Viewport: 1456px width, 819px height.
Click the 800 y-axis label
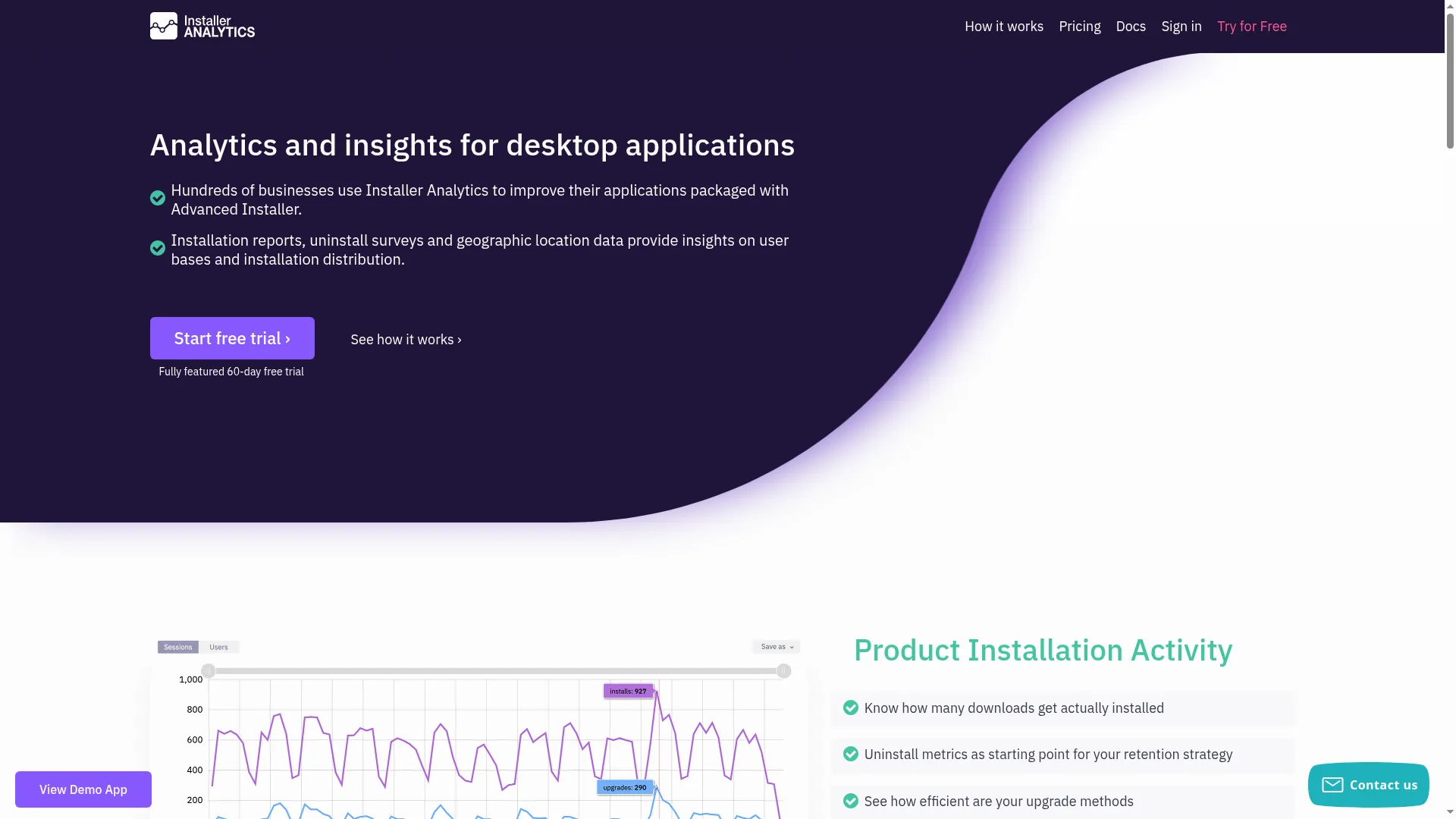pyautogui.click(x=195, y=710)
